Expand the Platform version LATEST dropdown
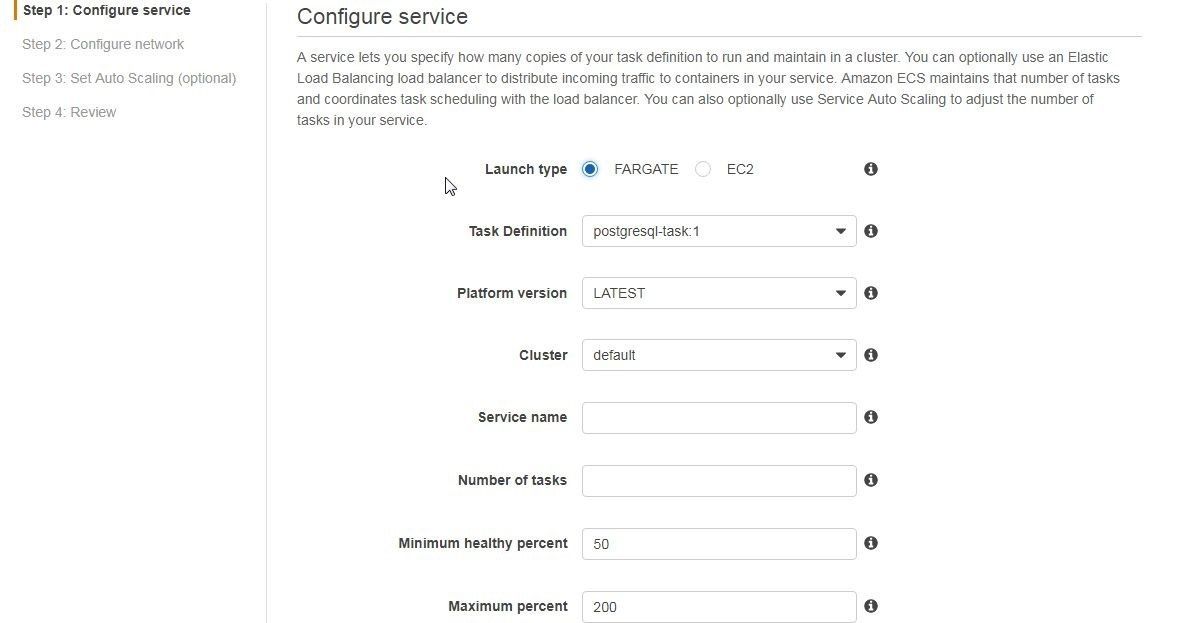The width and height of the screenshot is (1183, 623). point(719,293)
